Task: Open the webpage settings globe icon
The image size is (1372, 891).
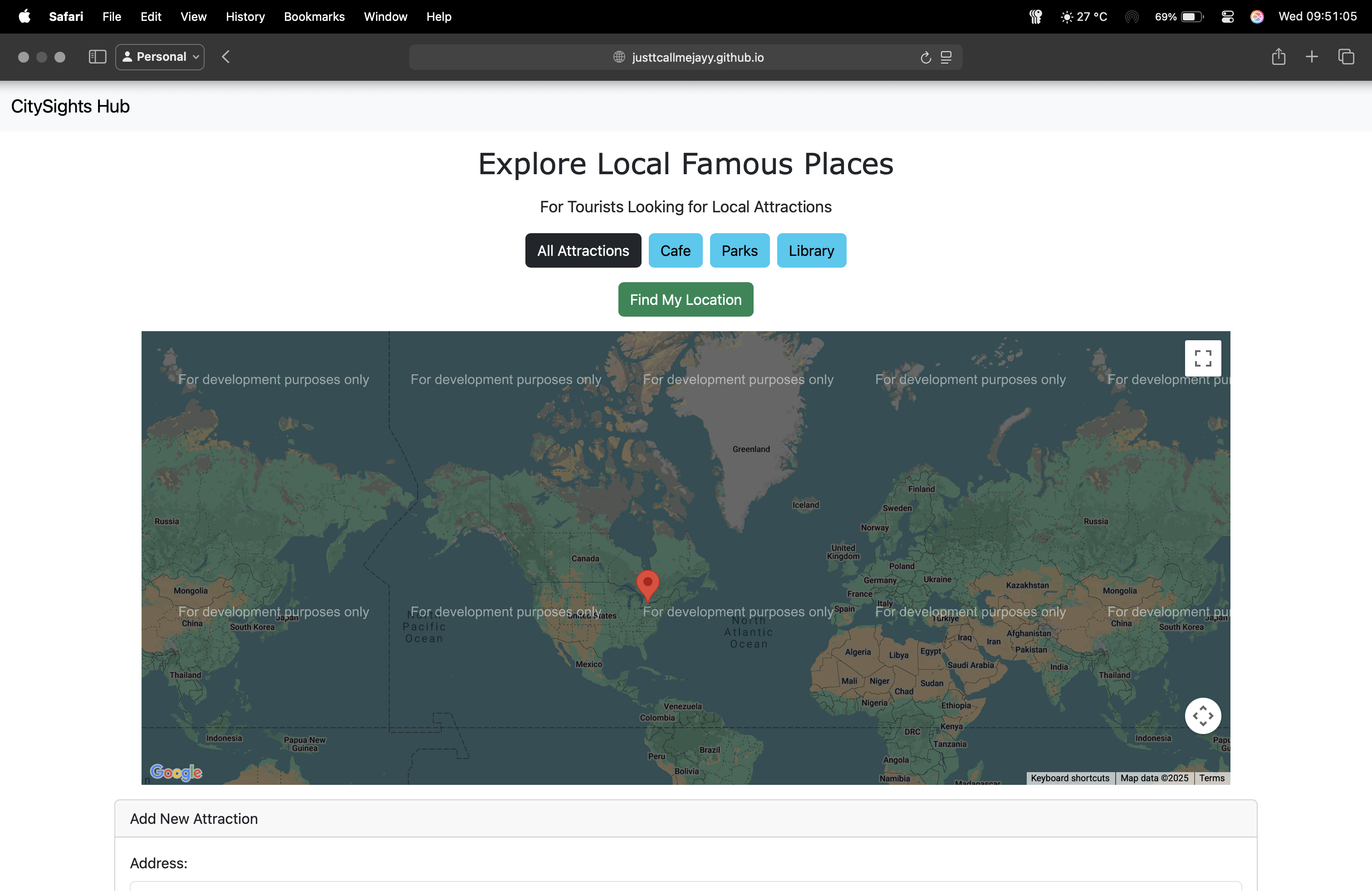Action: [x=617, y=57]
